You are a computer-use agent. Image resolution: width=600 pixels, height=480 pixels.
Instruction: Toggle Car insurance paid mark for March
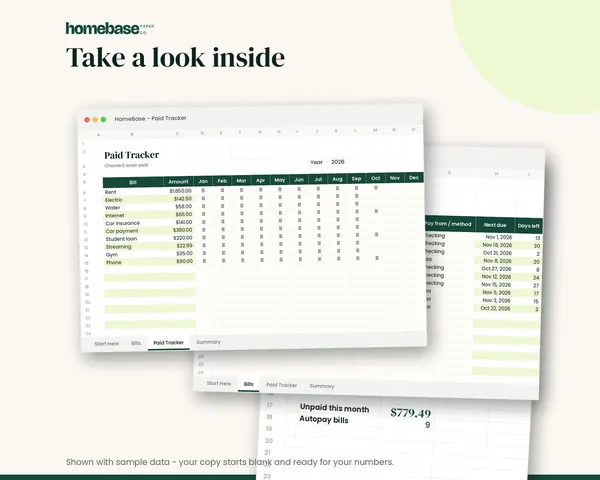(x=242, y=222)
